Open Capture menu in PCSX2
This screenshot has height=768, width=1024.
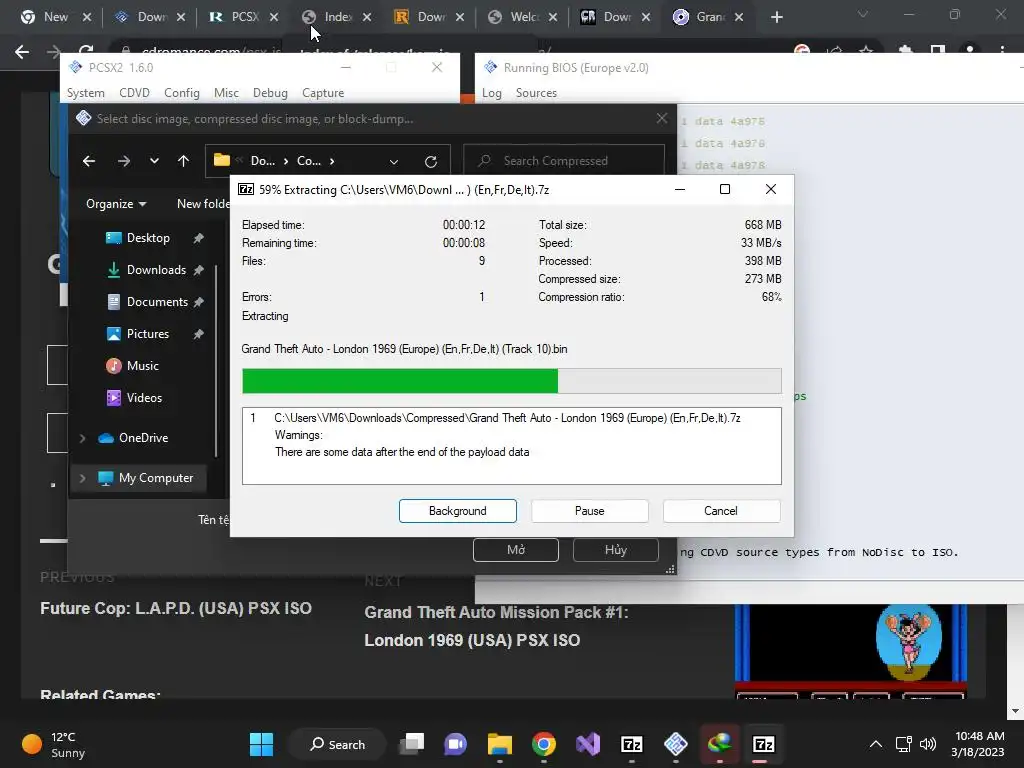tap(323, 93)
